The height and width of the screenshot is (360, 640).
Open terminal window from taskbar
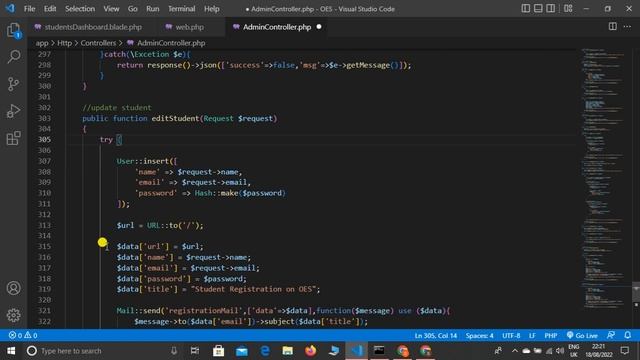click(x=379, y=351)
